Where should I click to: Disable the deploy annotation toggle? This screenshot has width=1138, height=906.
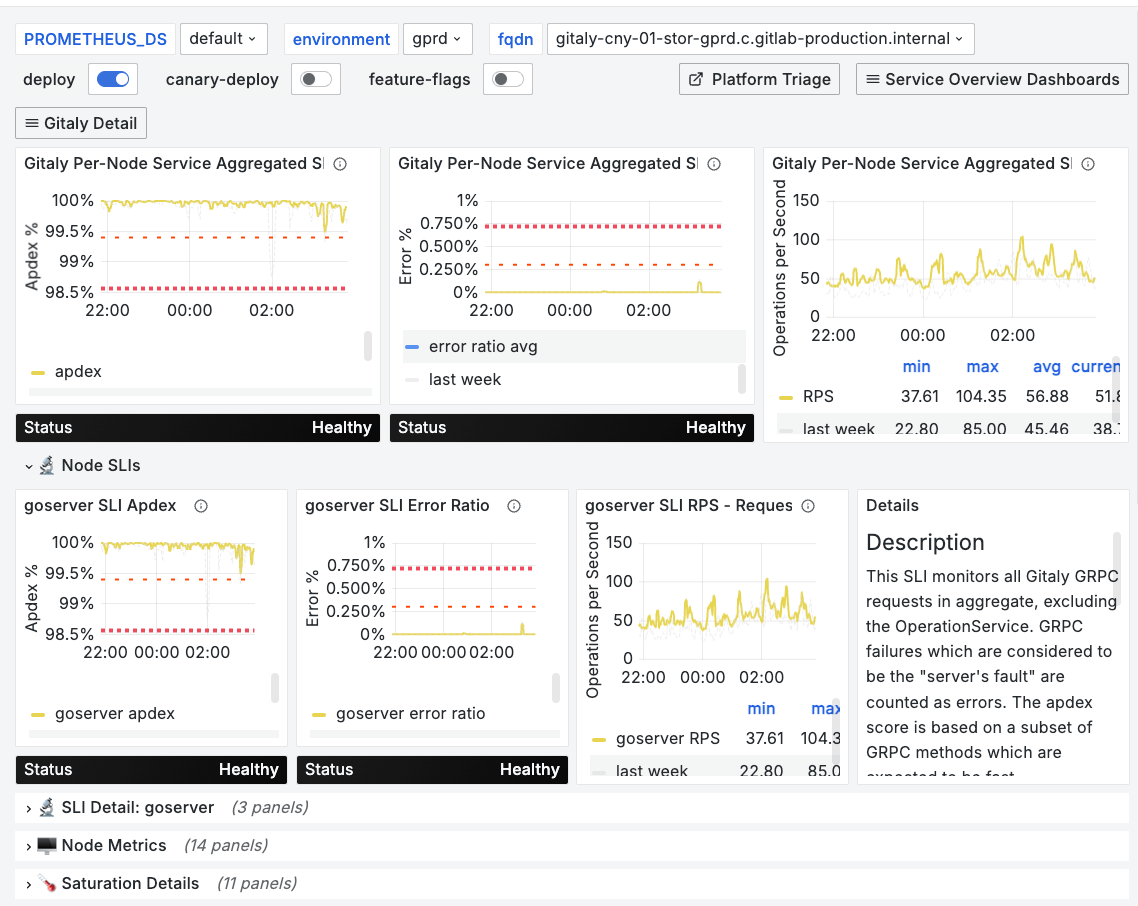113,79
